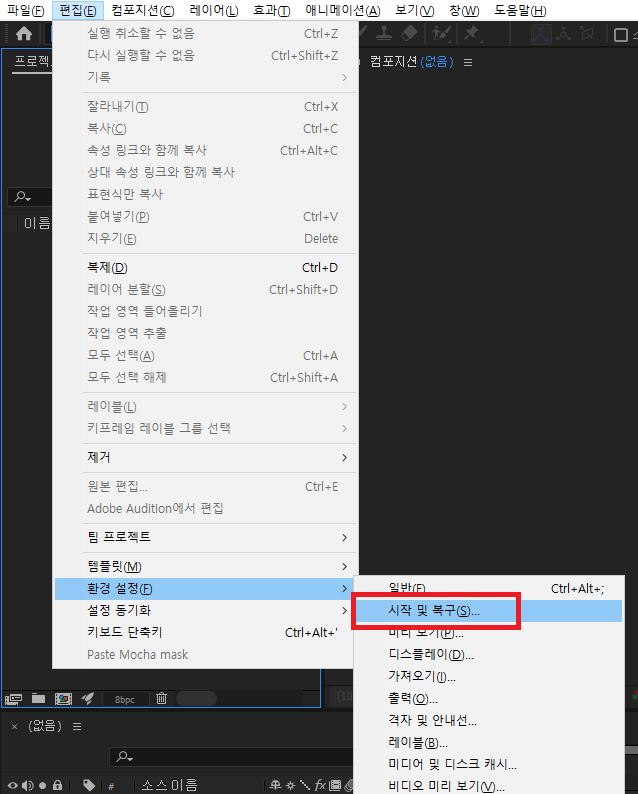Screen dimensions: 638x794
Task: Toggle the lock column in timeline
Action: pyautogui.click(x=58, y=785)
